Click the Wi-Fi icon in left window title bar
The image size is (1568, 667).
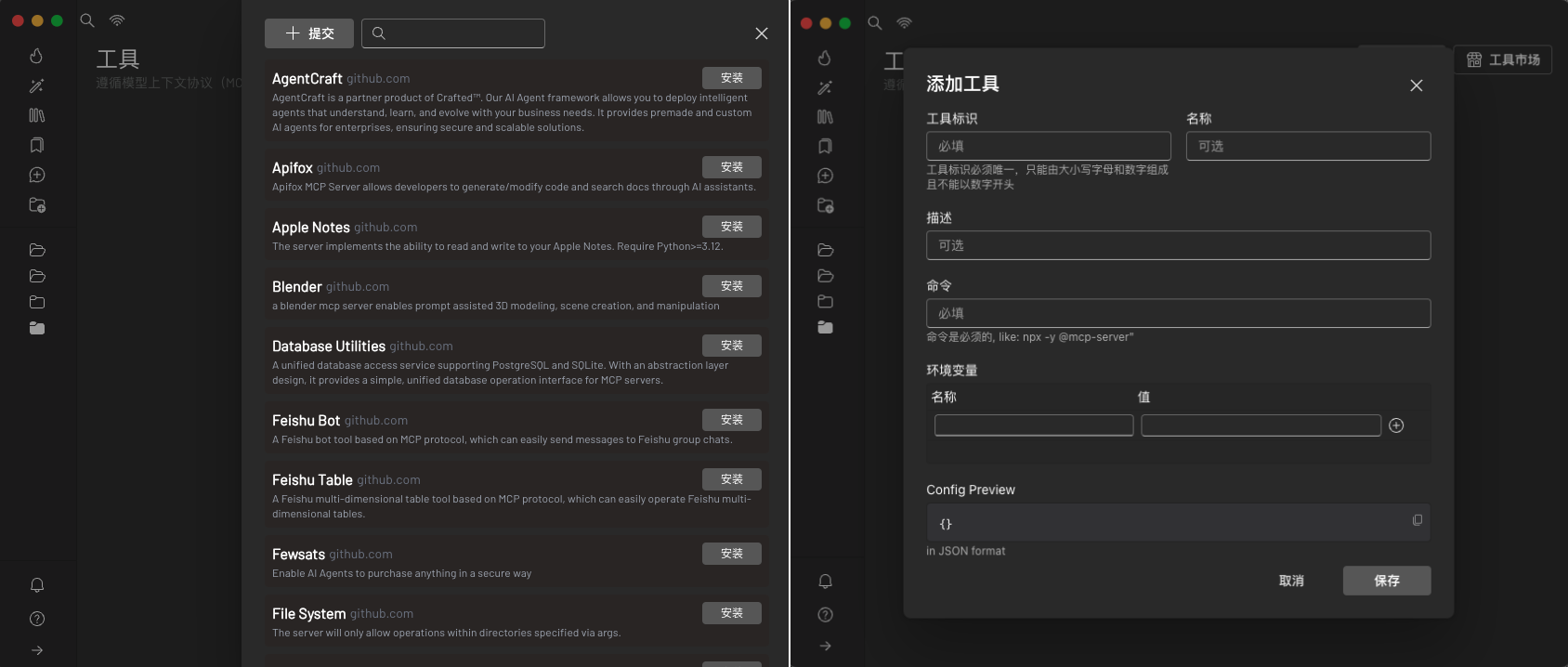point(117,20)
